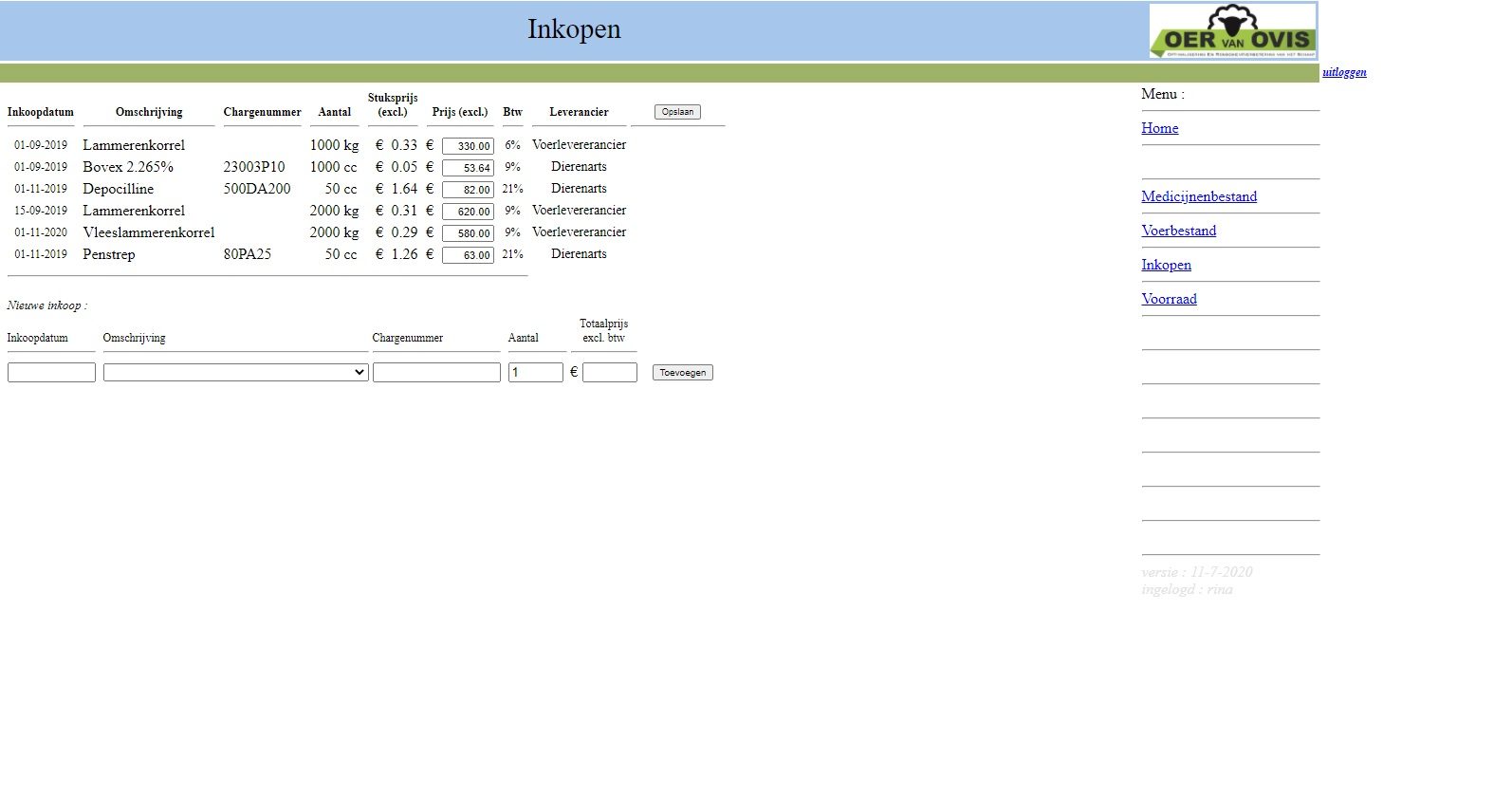
Task: Focus the new Chargenummer text field
Action: [x=436, y=373]
